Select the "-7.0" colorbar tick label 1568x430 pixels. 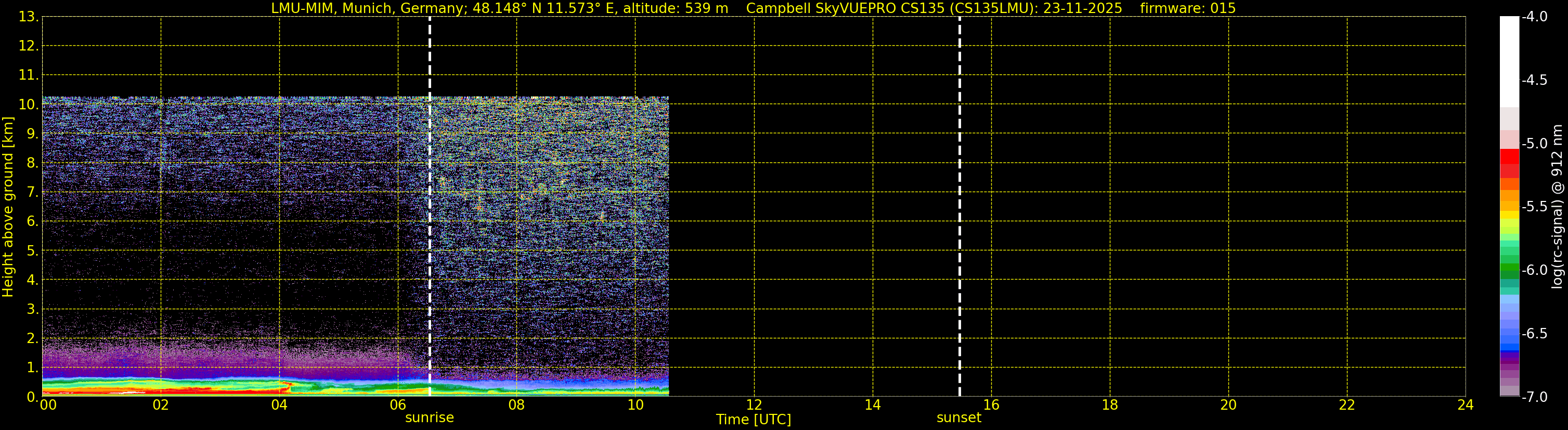(1534, 397)
